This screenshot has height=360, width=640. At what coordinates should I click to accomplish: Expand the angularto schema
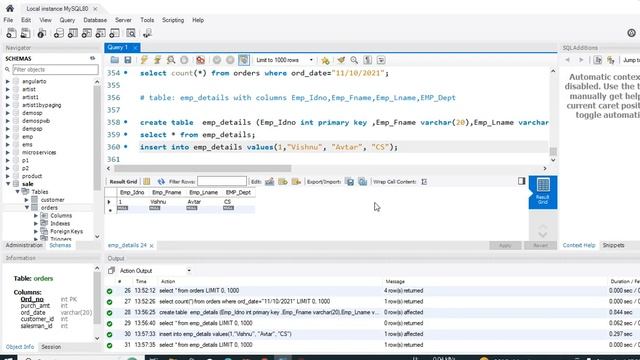(x=8, y=81)
